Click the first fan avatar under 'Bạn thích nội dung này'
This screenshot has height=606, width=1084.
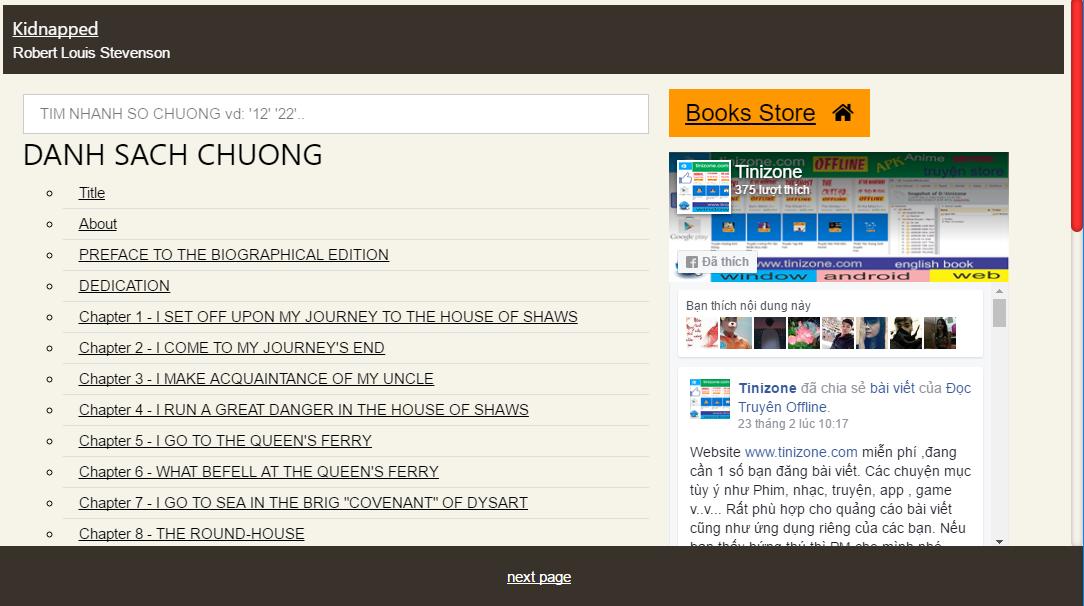pos(701,333)
